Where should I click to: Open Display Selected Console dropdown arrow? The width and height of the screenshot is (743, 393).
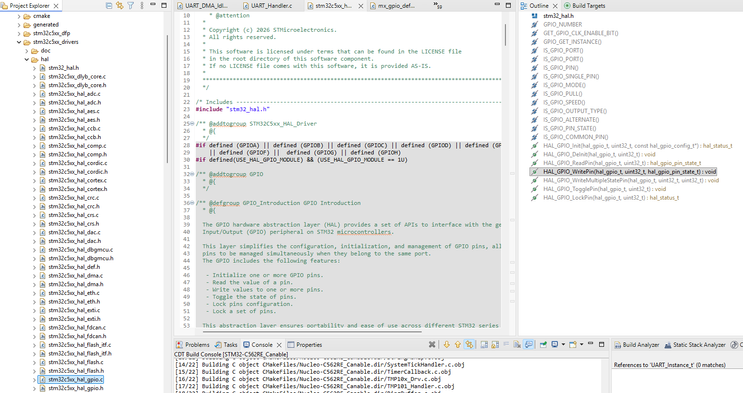click(x=563, y=345)
